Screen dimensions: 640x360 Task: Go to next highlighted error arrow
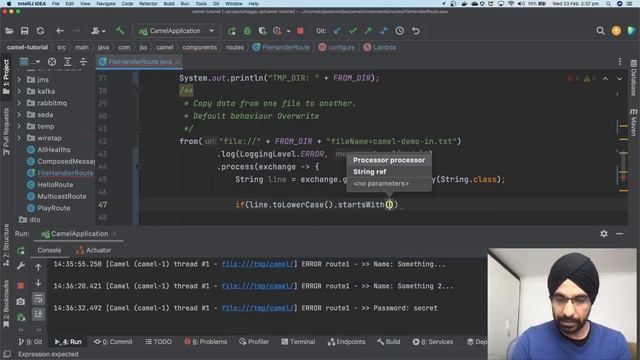[620, 78]
